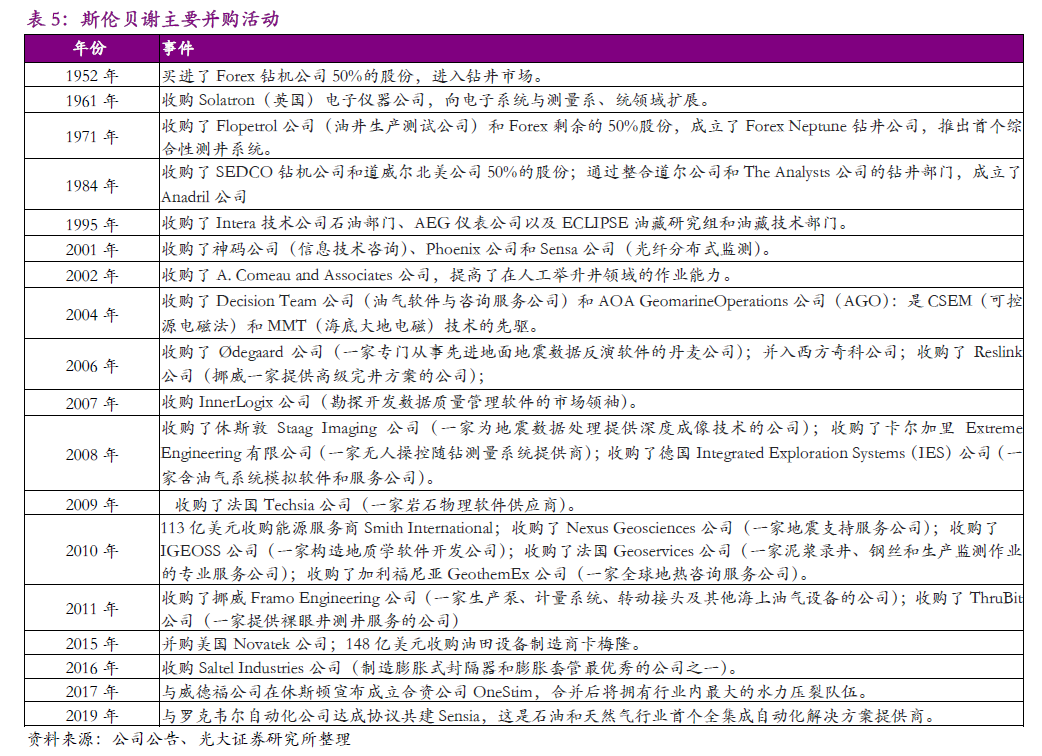Click the table title '表 5: 斯伦贝谢主要并购活动'

pos(153,19)
